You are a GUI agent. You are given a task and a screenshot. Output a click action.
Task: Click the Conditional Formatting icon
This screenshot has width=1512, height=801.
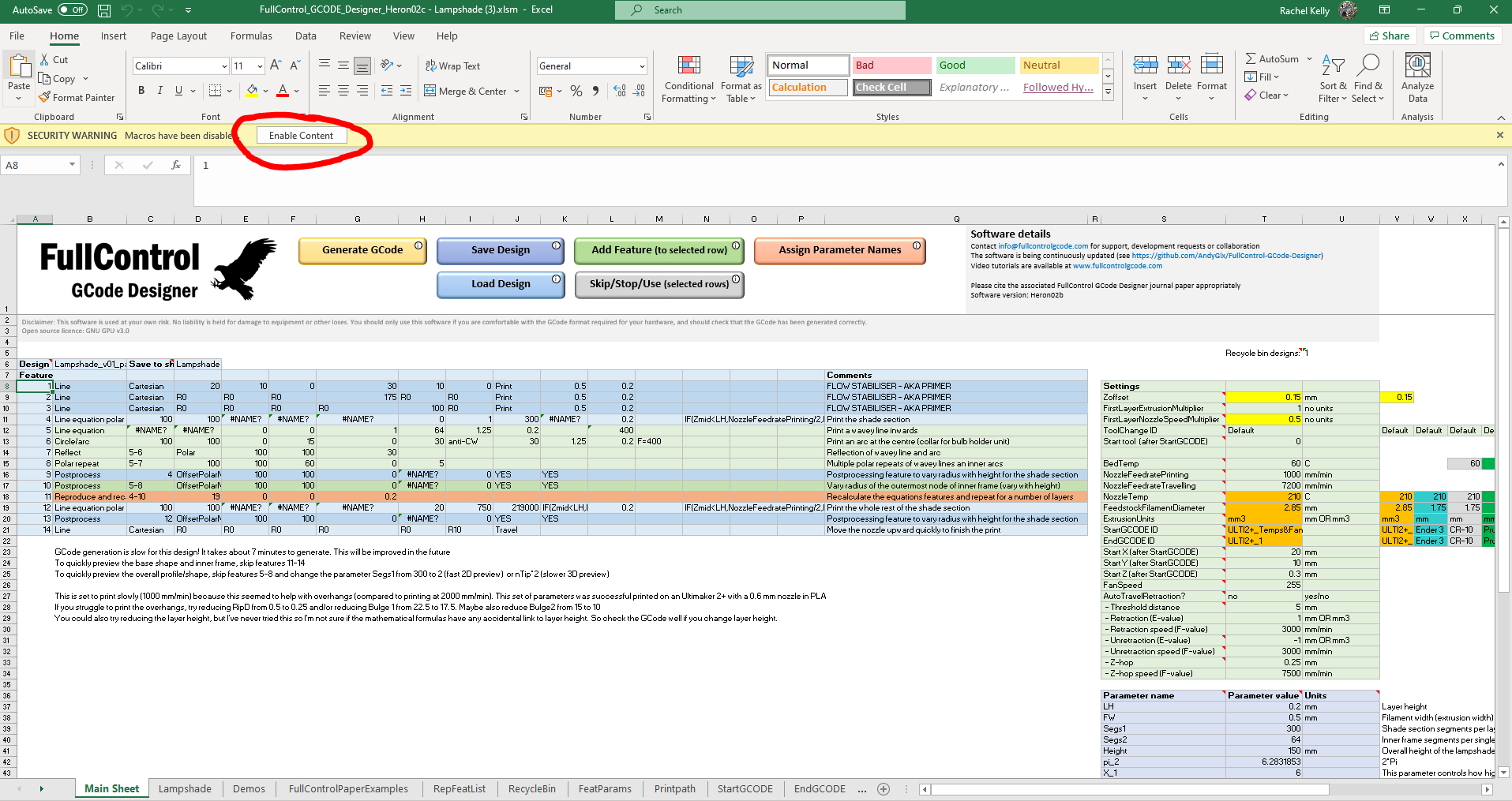point(688,66)
